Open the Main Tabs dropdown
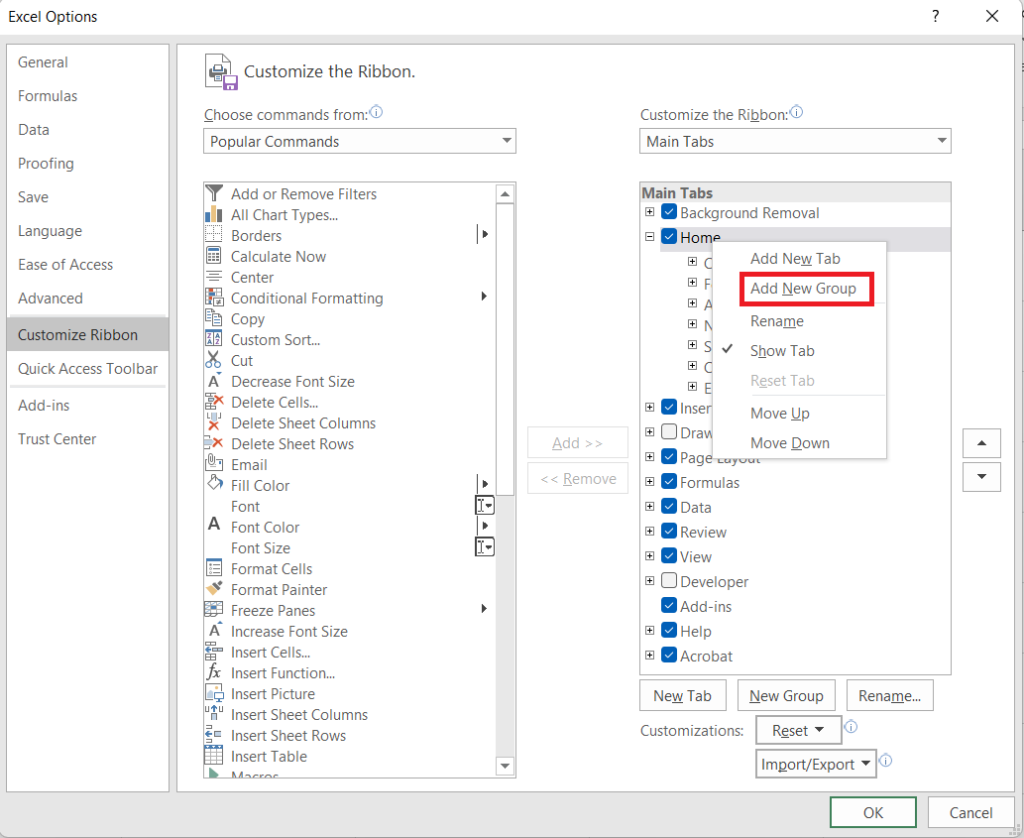 pyautogui.click(x=795, y=140)
